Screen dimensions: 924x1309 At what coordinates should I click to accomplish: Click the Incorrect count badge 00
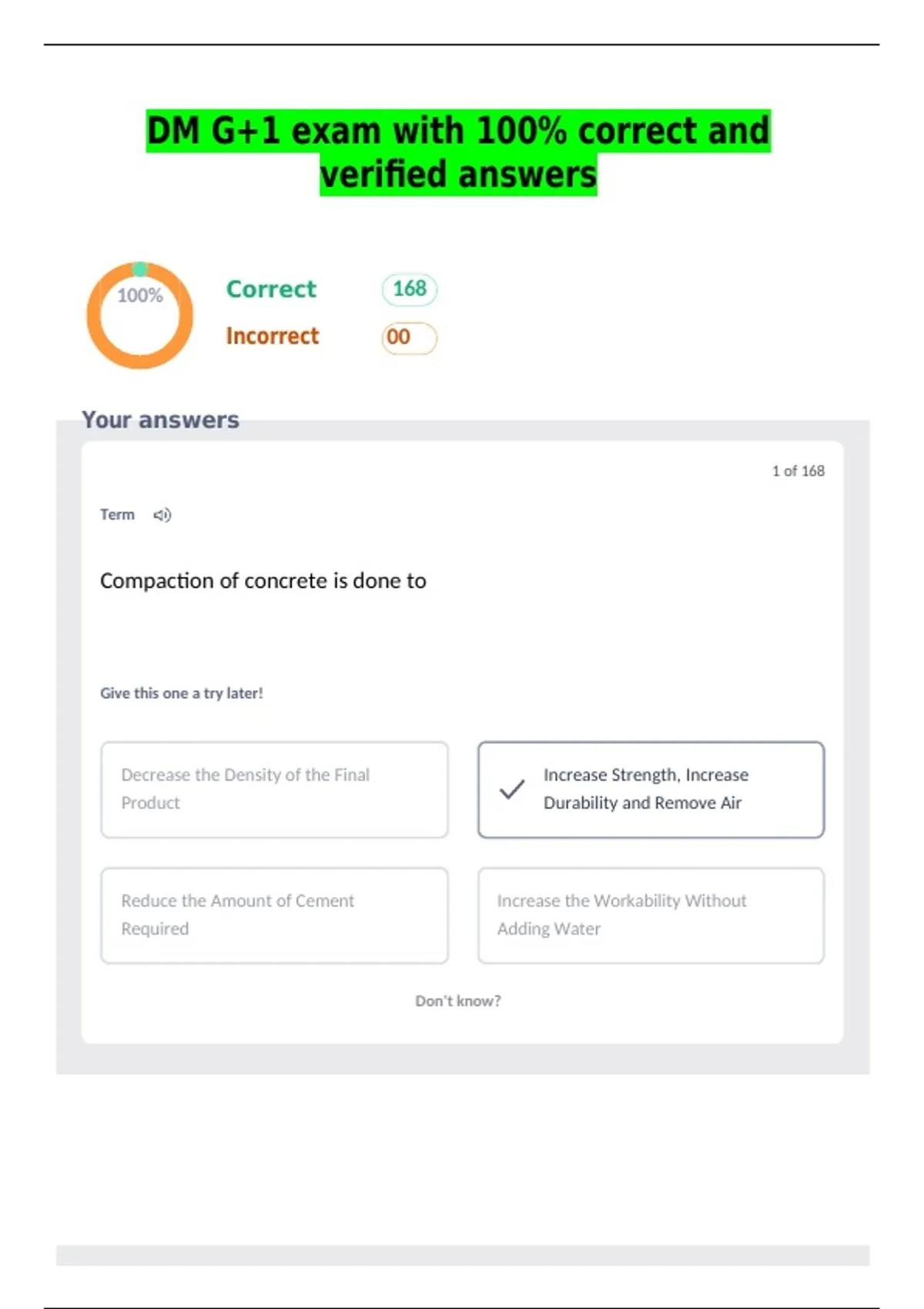409,338
